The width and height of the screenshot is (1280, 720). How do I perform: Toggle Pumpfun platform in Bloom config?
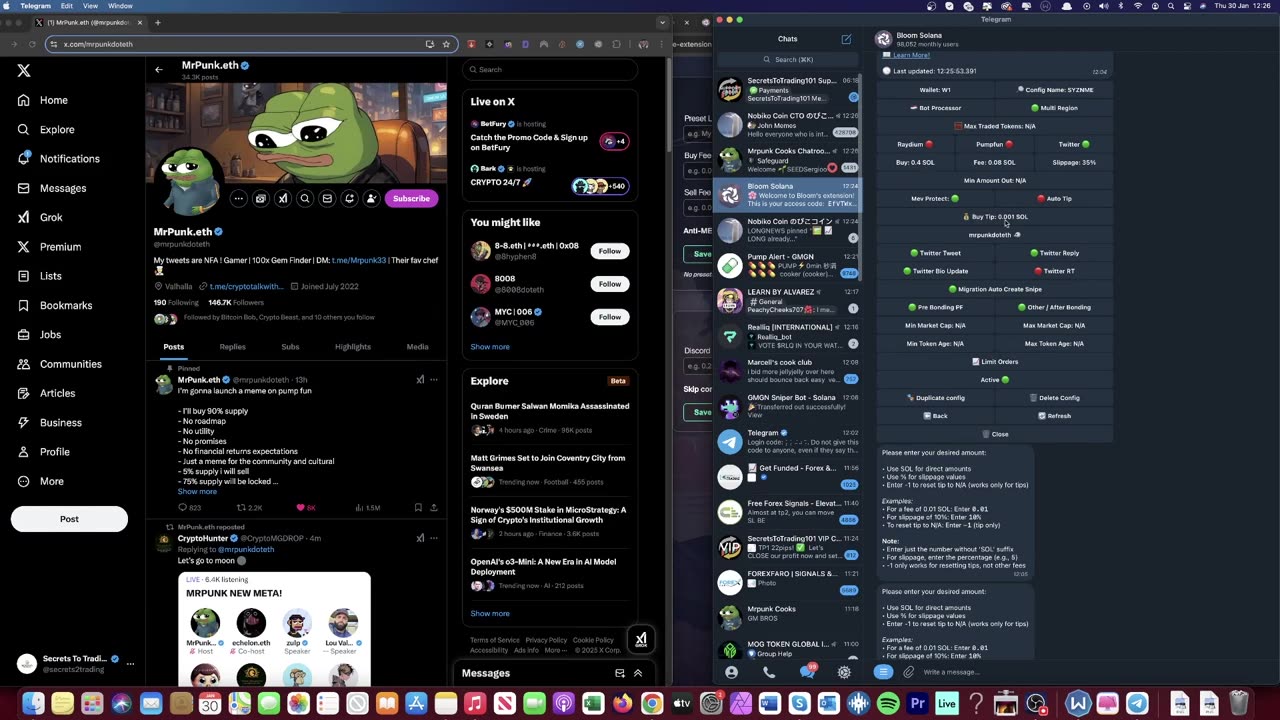(x=994, y=144)
